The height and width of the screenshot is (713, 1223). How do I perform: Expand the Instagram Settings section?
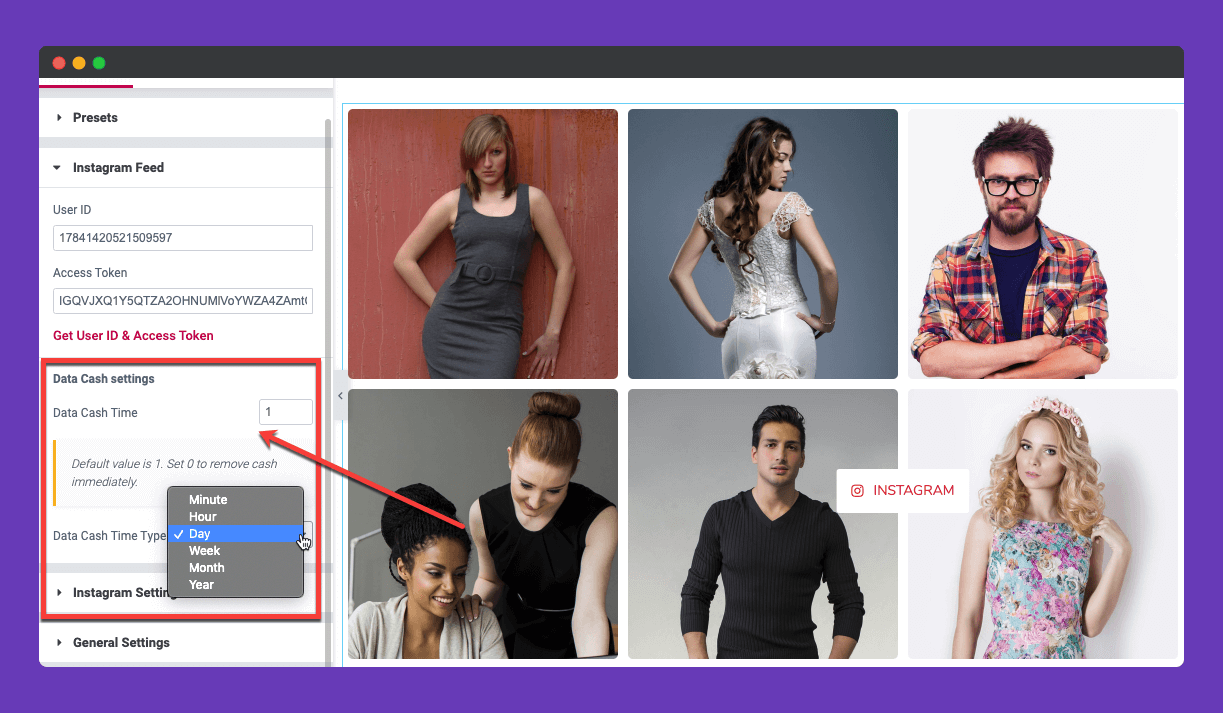pos(110,592)
